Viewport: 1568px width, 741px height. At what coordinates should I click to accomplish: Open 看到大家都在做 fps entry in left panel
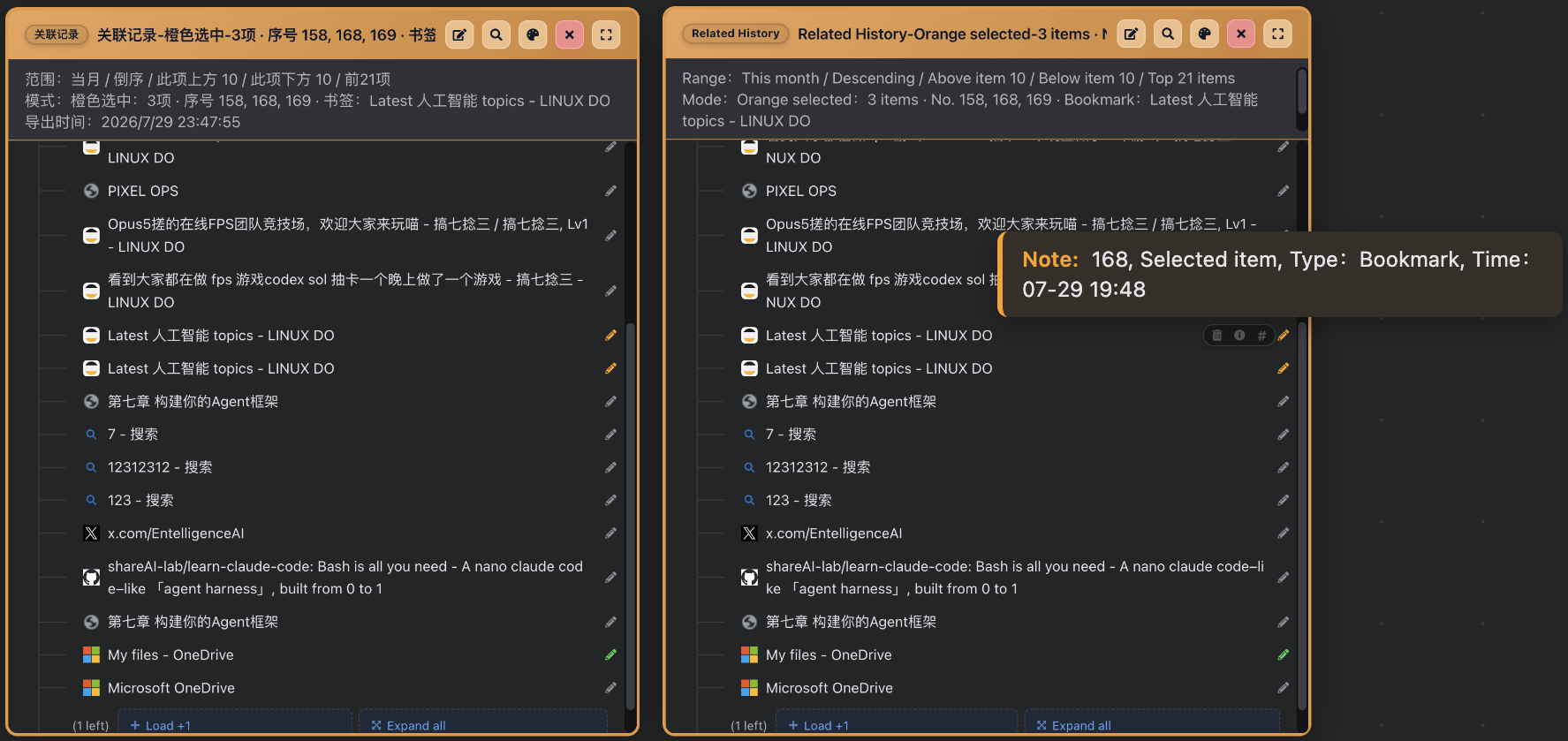[x=345, y=291]
